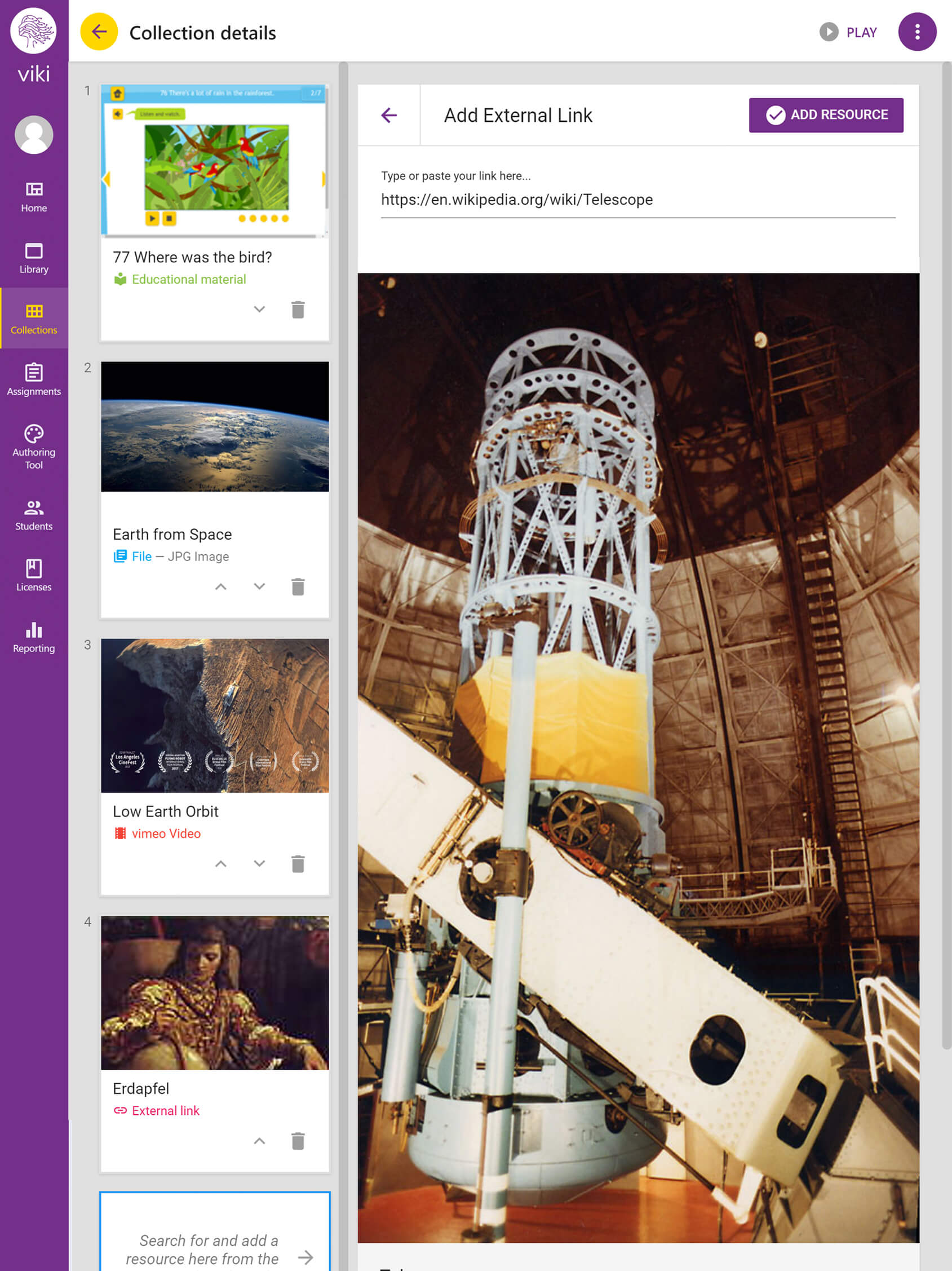
Task: Open the user profile avatar
Action: (34, 134)
